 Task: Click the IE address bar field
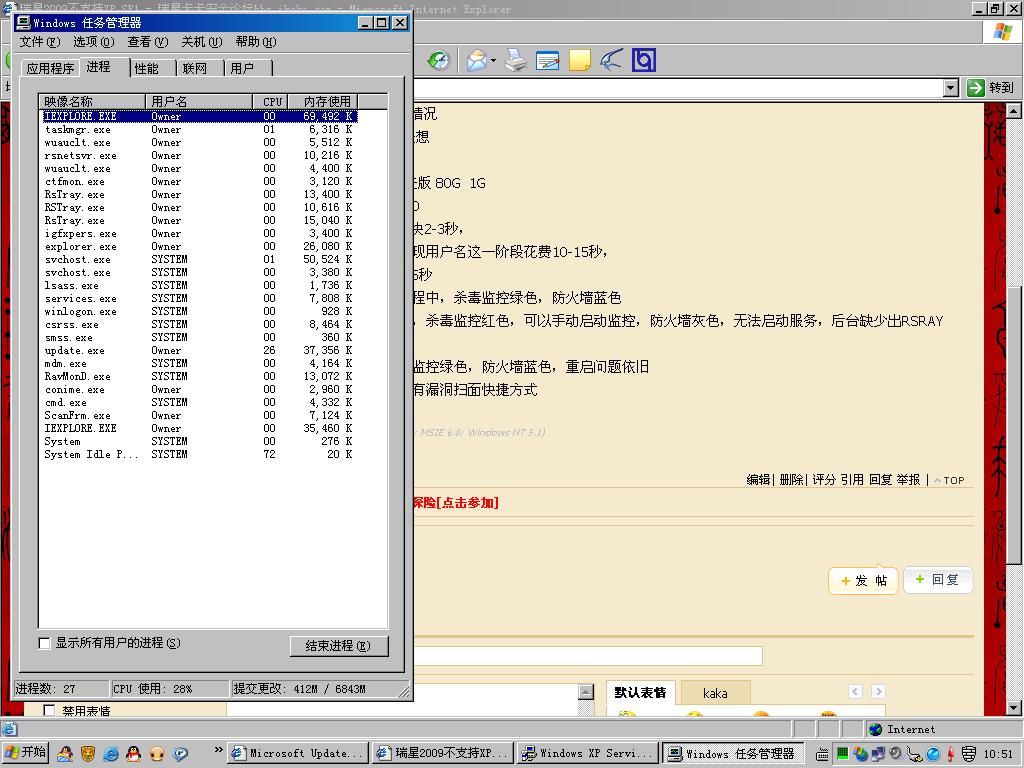[x=678, y=88]
